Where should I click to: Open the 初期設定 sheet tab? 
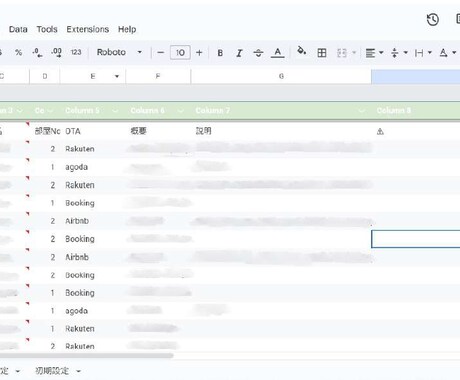52,371
